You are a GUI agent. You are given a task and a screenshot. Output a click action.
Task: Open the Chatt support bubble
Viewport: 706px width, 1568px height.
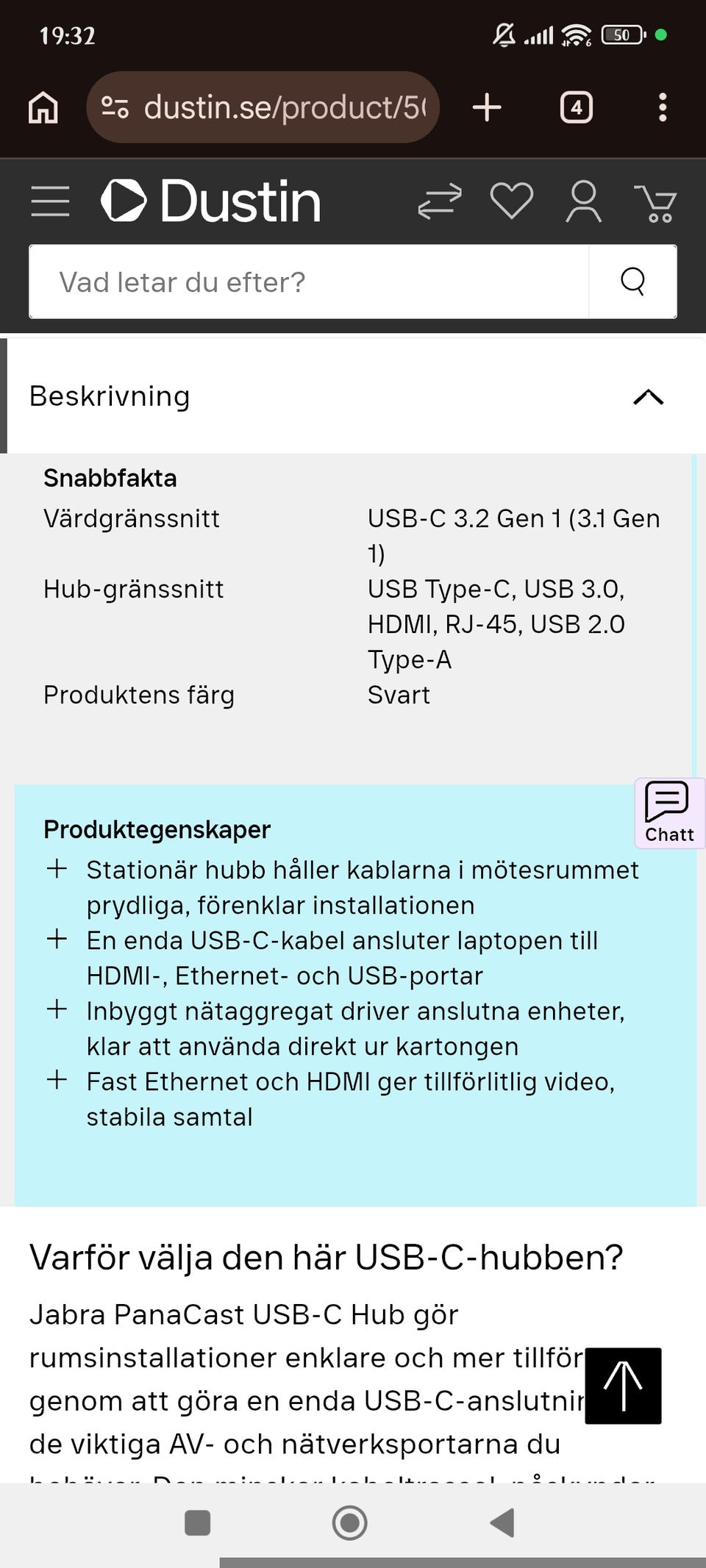coord(668,812)
